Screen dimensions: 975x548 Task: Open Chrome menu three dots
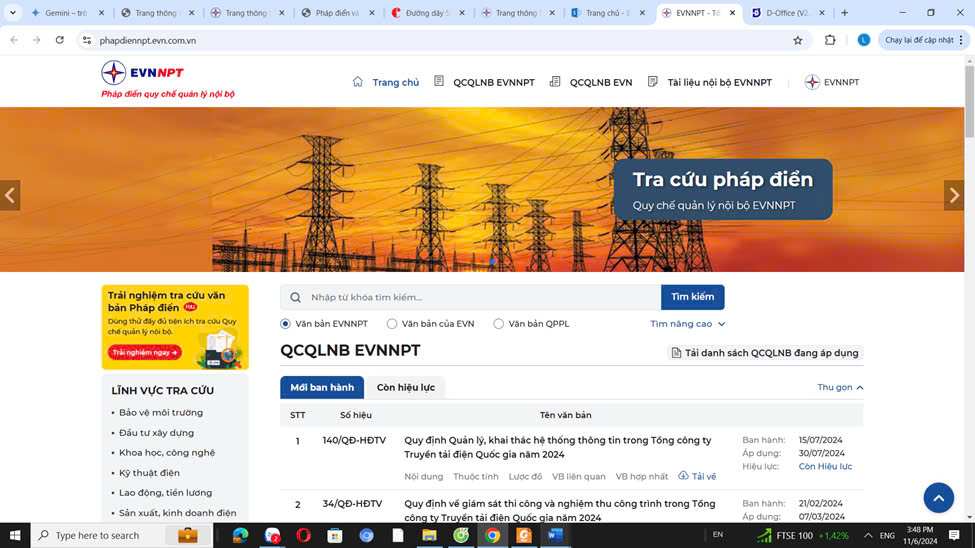[x=961, y=40]
